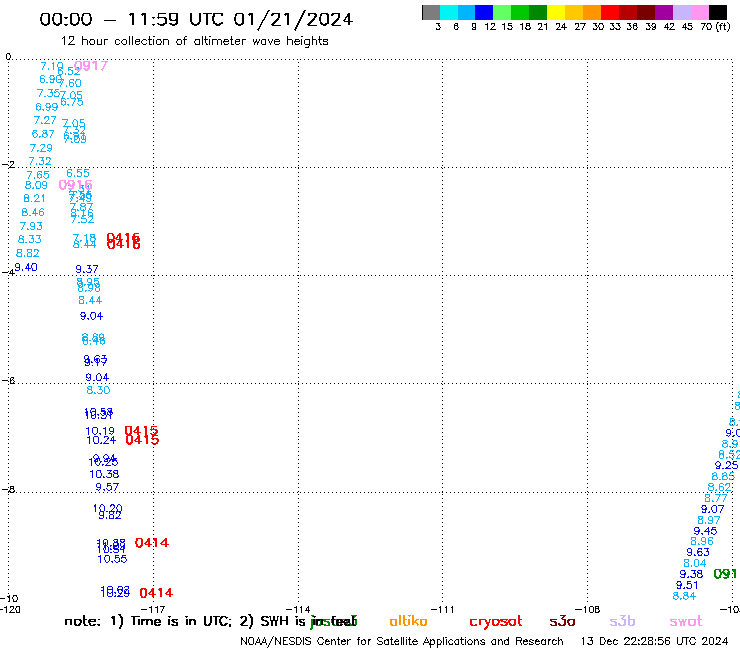Viewport: 740px width, 650px height.
Task: Click the '42' legend scale label
Action: coord(669,27)
